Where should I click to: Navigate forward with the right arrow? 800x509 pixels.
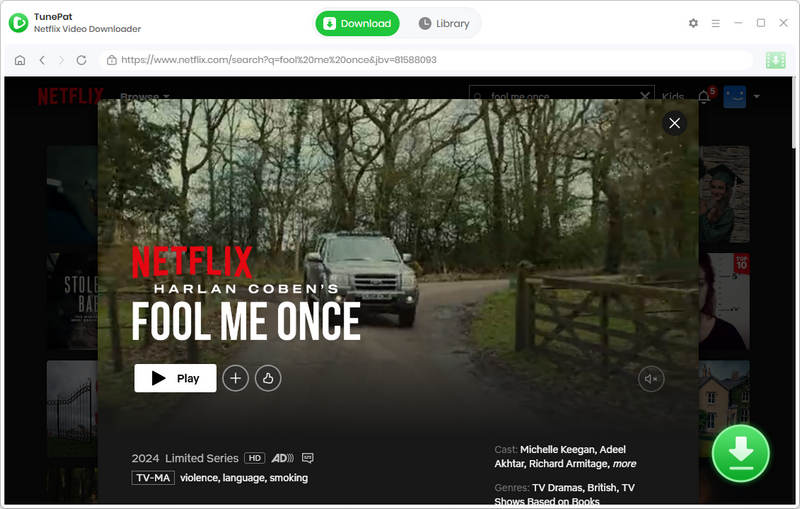pos(61,60)
